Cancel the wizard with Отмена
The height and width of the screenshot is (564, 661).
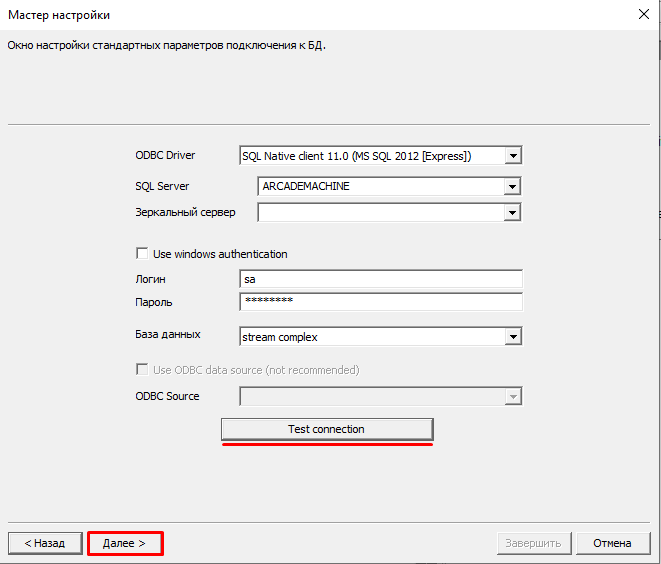pyautogui.click(x=611, y=543)
